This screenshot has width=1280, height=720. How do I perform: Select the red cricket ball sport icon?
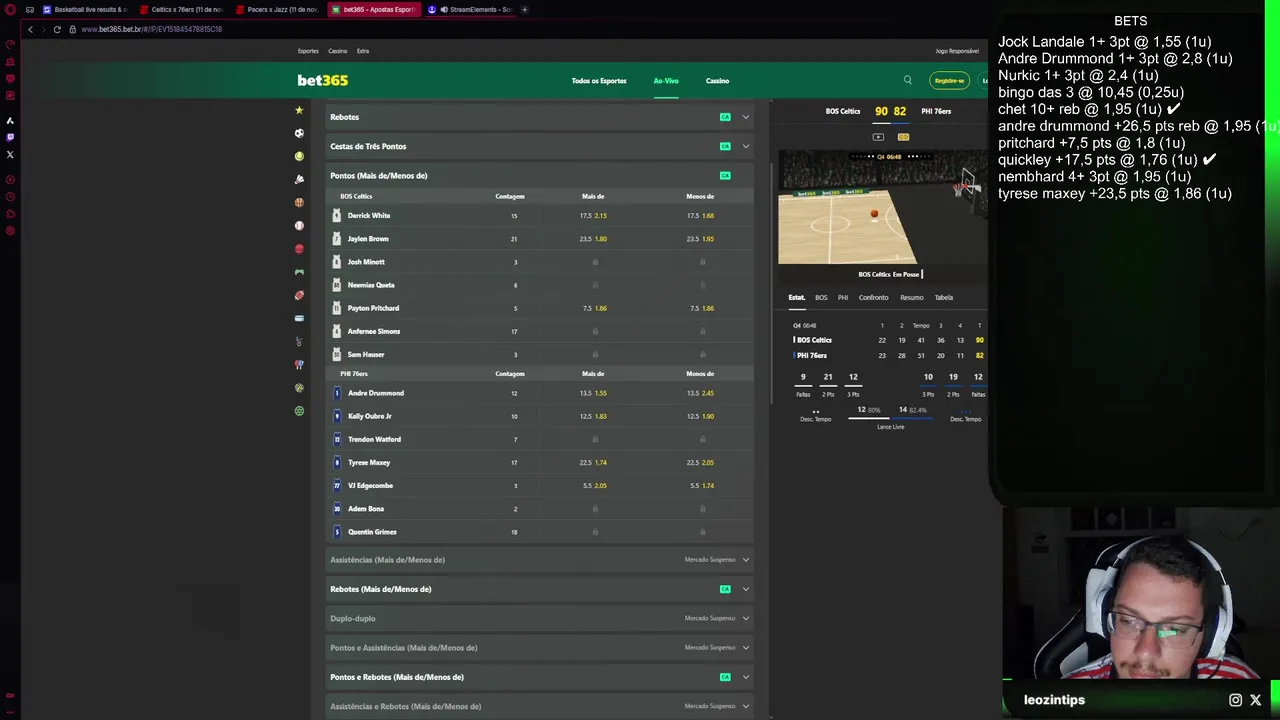tap(299, 249)
